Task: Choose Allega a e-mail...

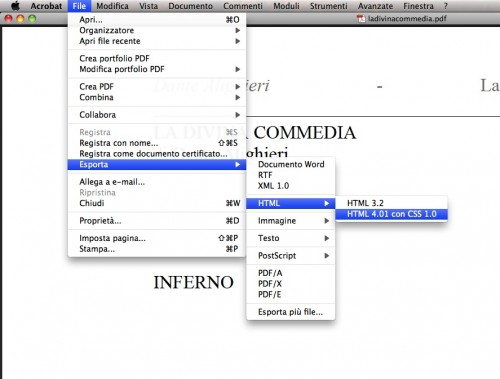Action: coord(157,182)
